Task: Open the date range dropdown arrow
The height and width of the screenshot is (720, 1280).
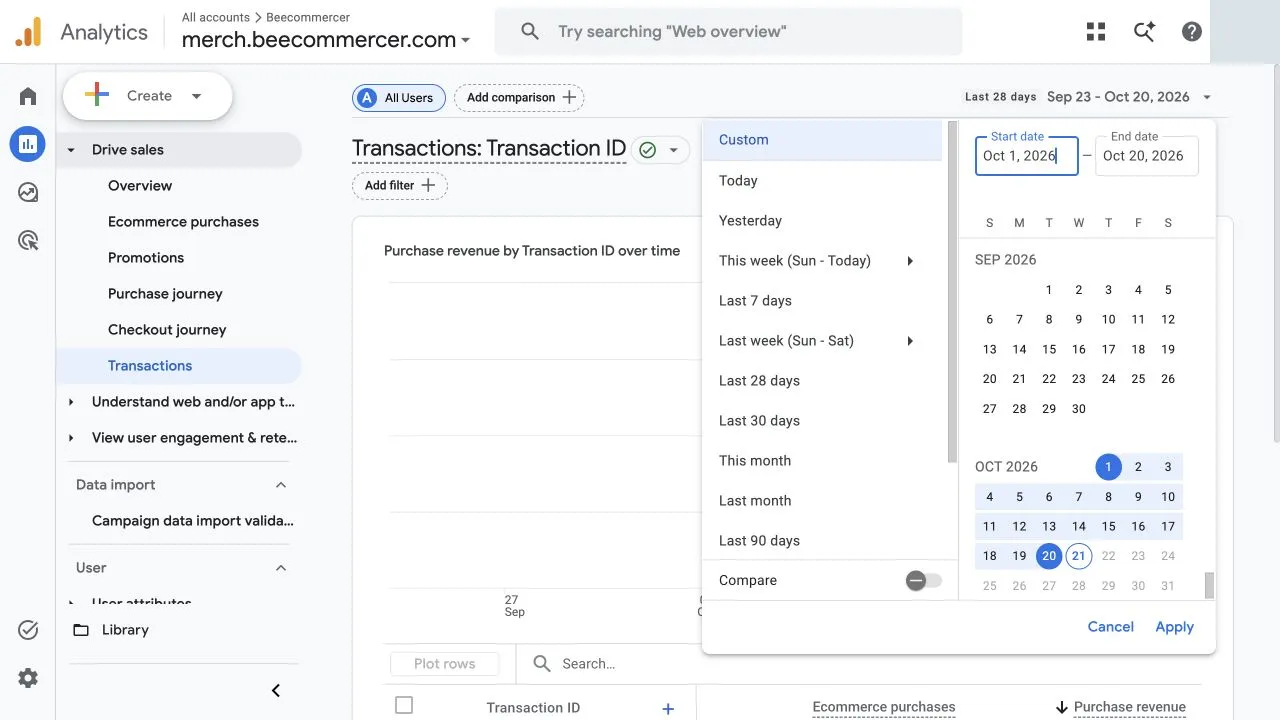Action: click(x=1207, y=97)
